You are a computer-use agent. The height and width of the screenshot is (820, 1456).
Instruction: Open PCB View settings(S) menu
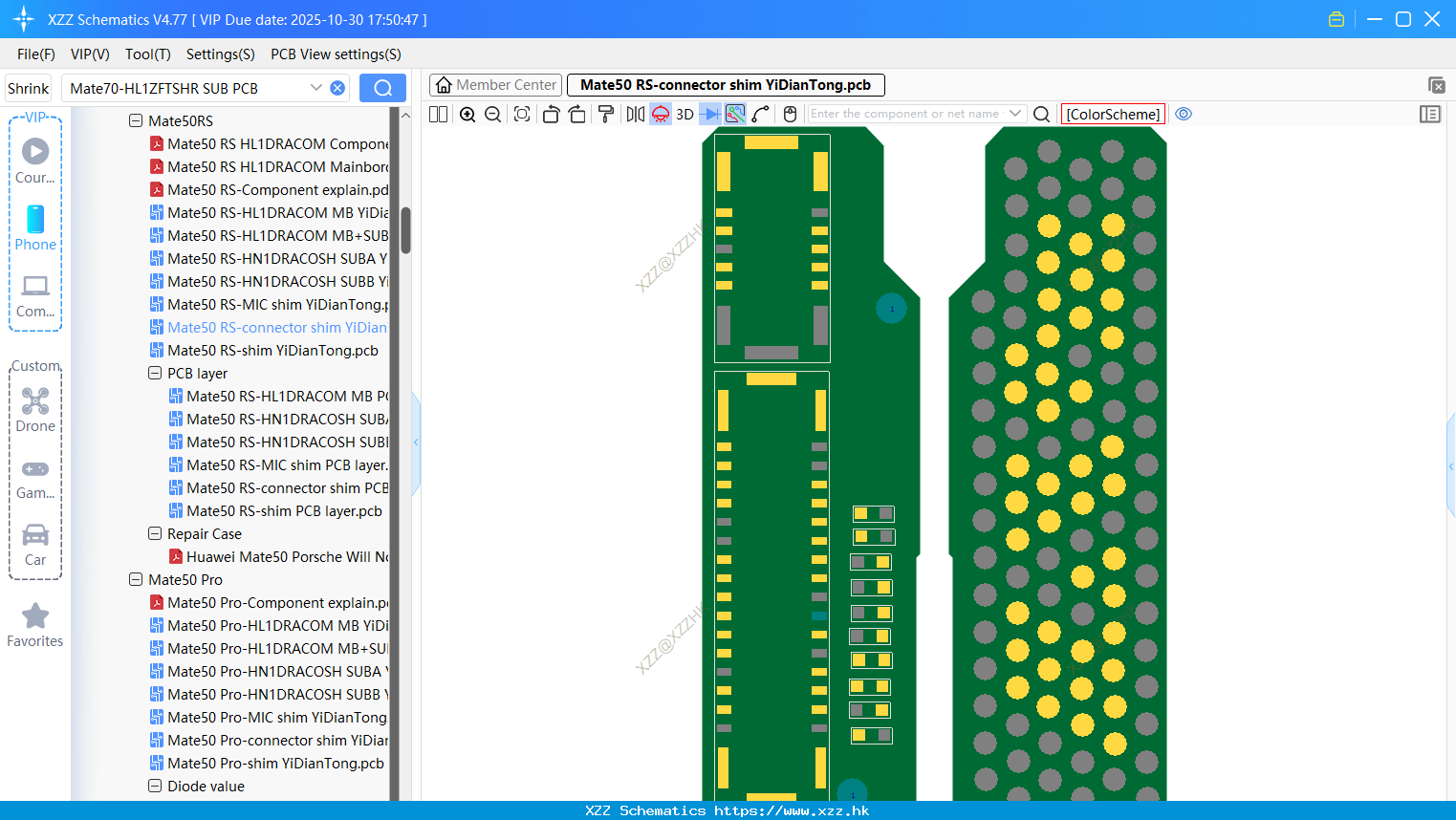(x=336, y=54)
